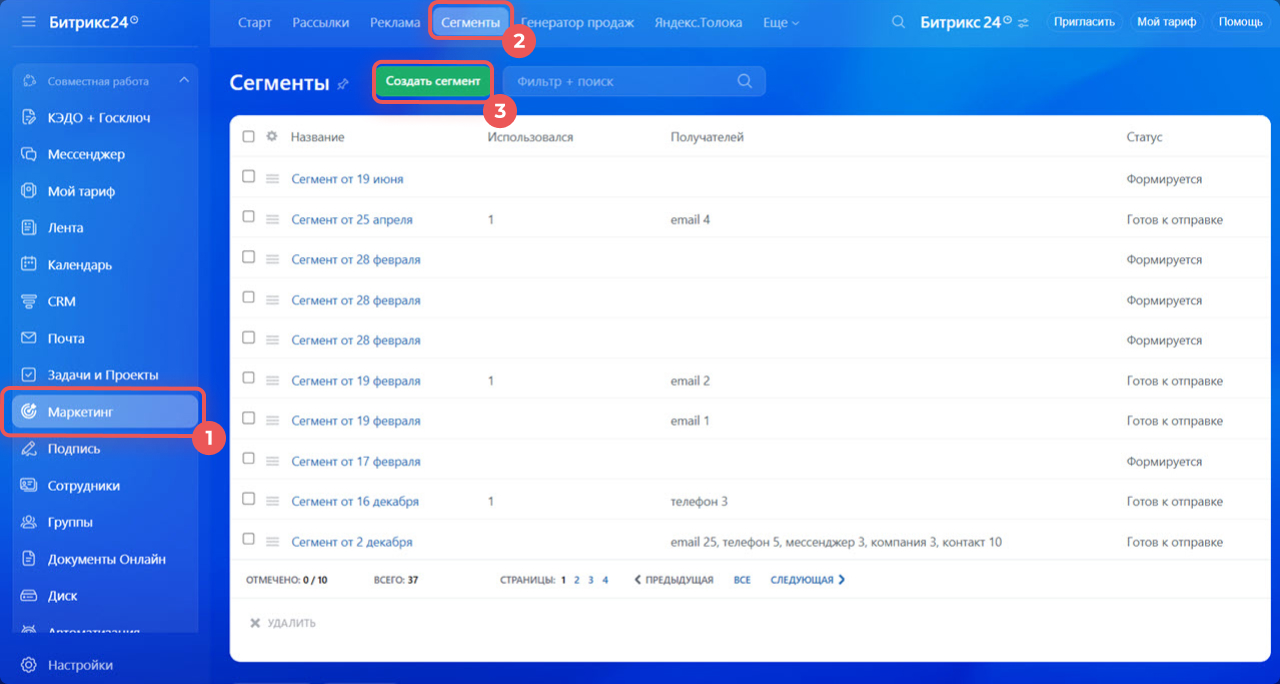Click the row menu icon for Сегмент от 16 декабря
The width and height of the screenshot is (1280, 684).
(272, 501)
